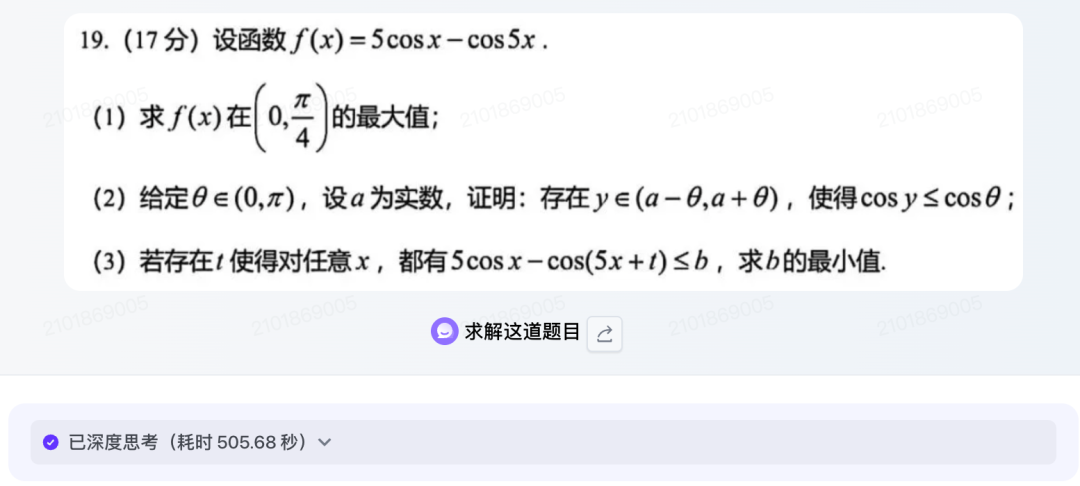The image size is (1080, 486).
Task: Click the question 19 heading line
Action: [x=315, y=42]
